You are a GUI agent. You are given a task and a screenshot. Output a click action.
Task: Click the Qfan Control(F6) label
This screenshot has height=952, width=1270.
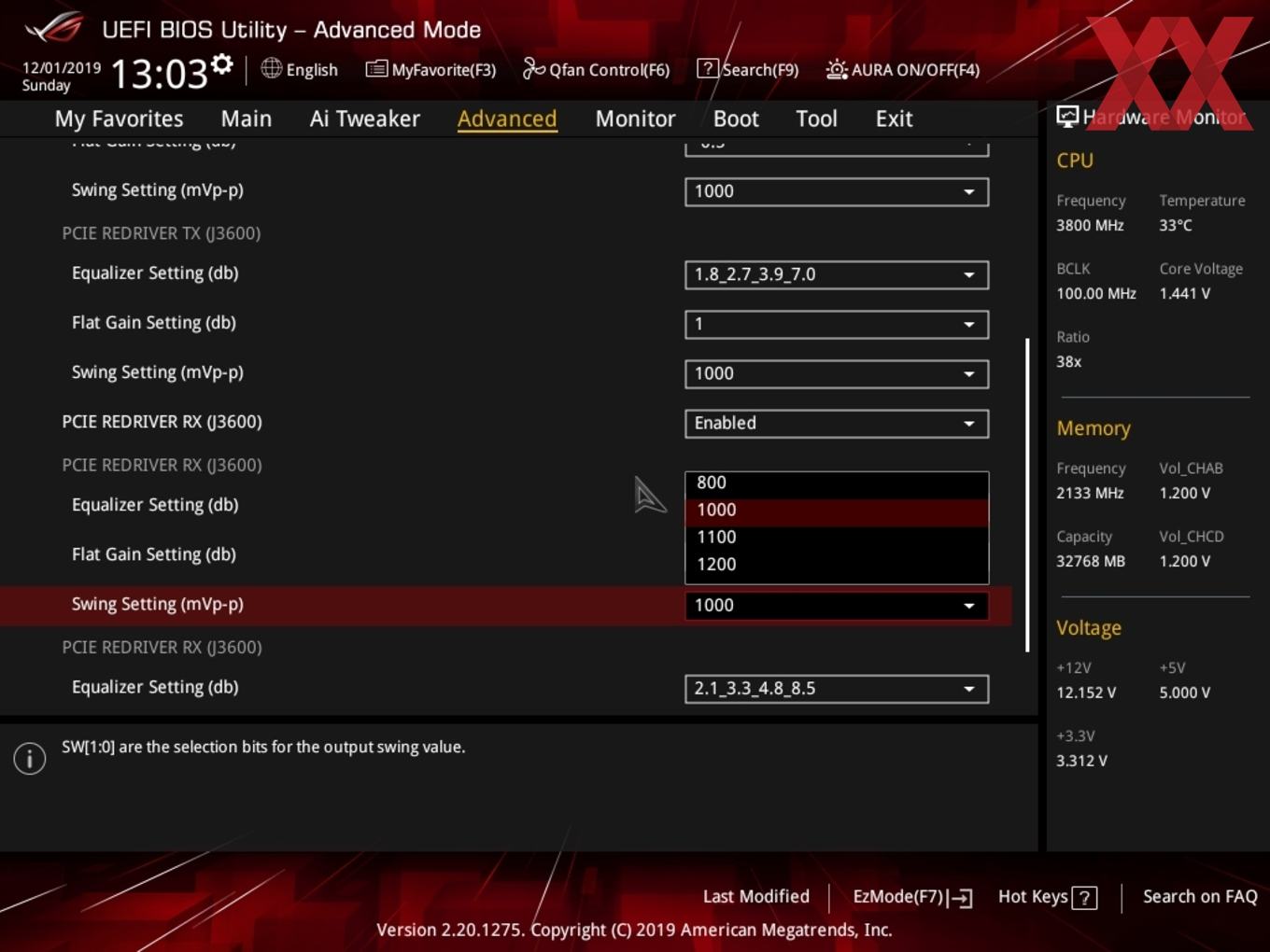[x=609, y=70]
